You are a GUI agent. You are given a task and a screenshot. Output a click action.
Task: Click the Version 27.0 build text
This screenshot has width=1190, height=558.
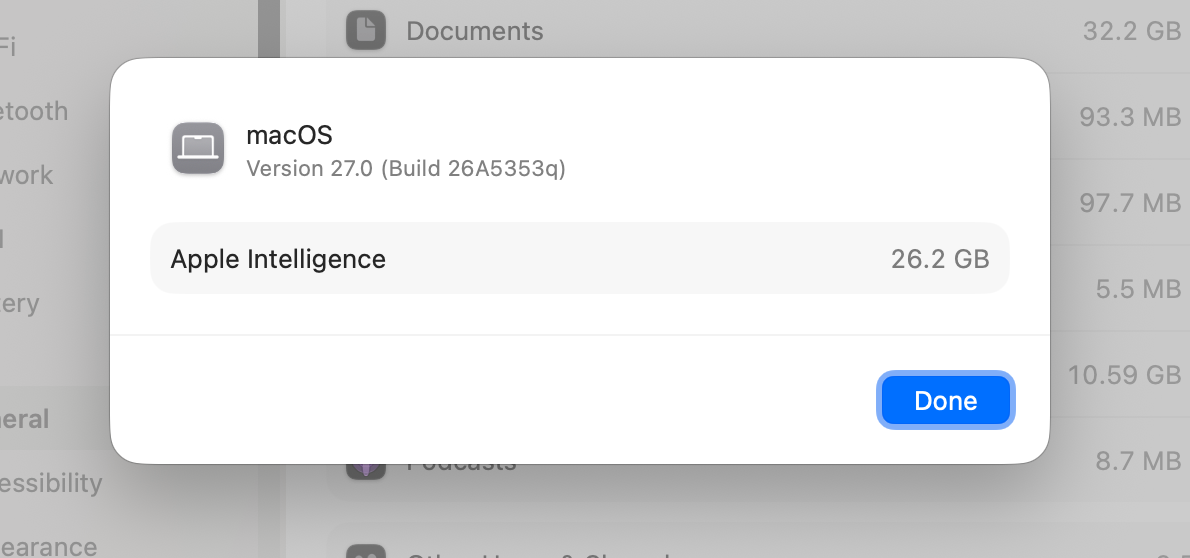coord(406,168)
